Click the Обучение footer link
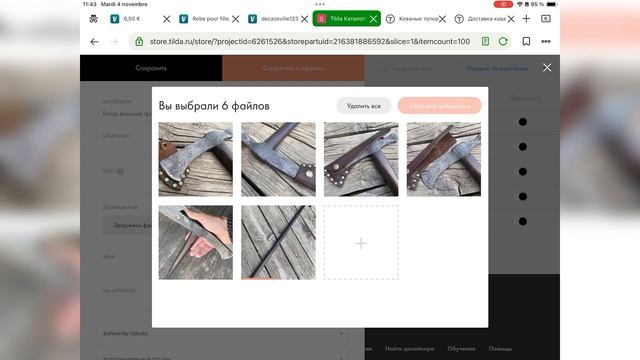The width and height of the screenshot is (640, 360). 461,349
